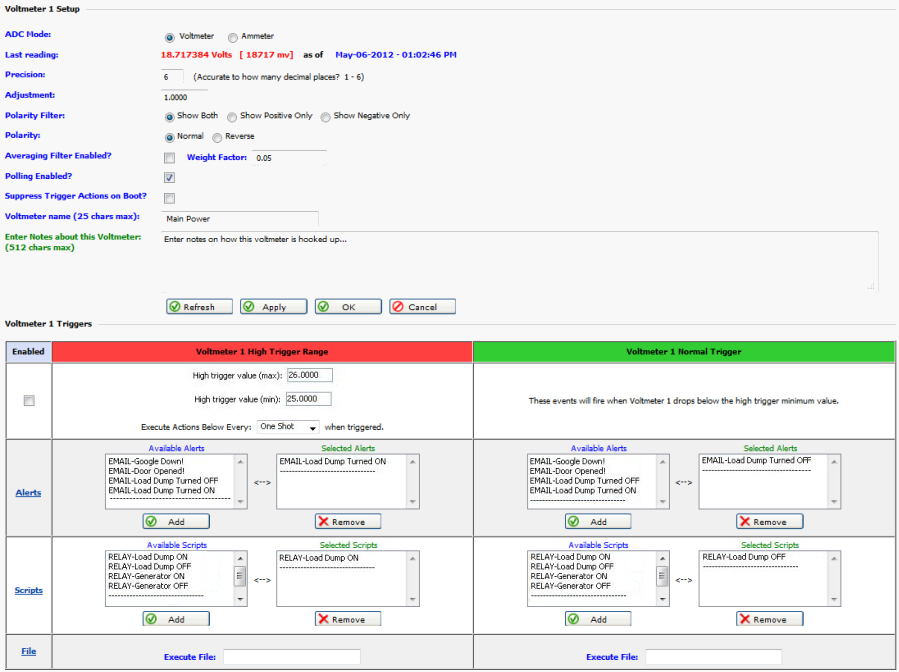The height and width of the screenshot is (672, 899).
Task: Add alert in High Trigger Range section
Action: [x=176, y=522]
